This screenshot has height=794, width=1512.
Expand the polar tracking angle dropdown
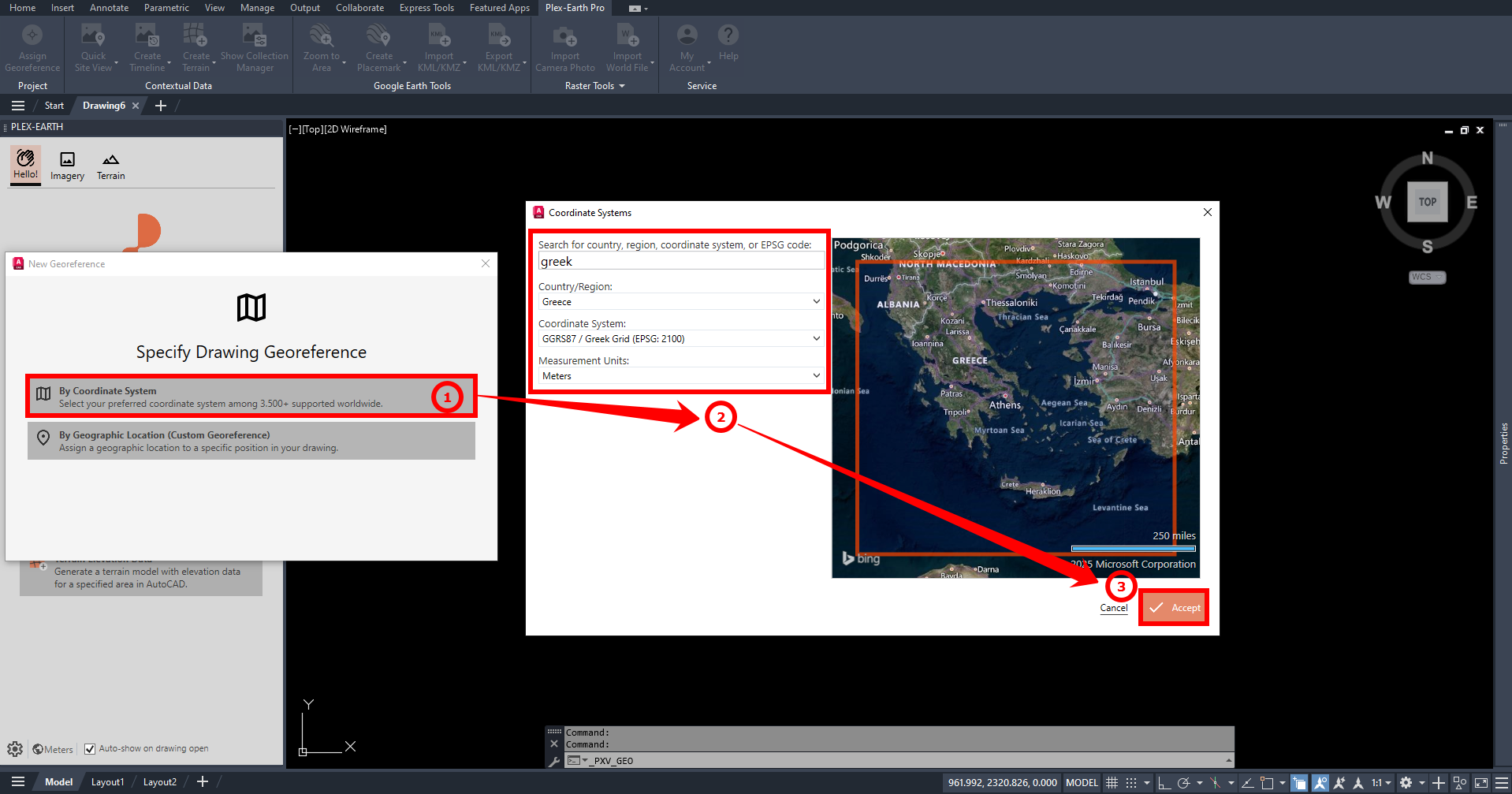pos(1199,783)
